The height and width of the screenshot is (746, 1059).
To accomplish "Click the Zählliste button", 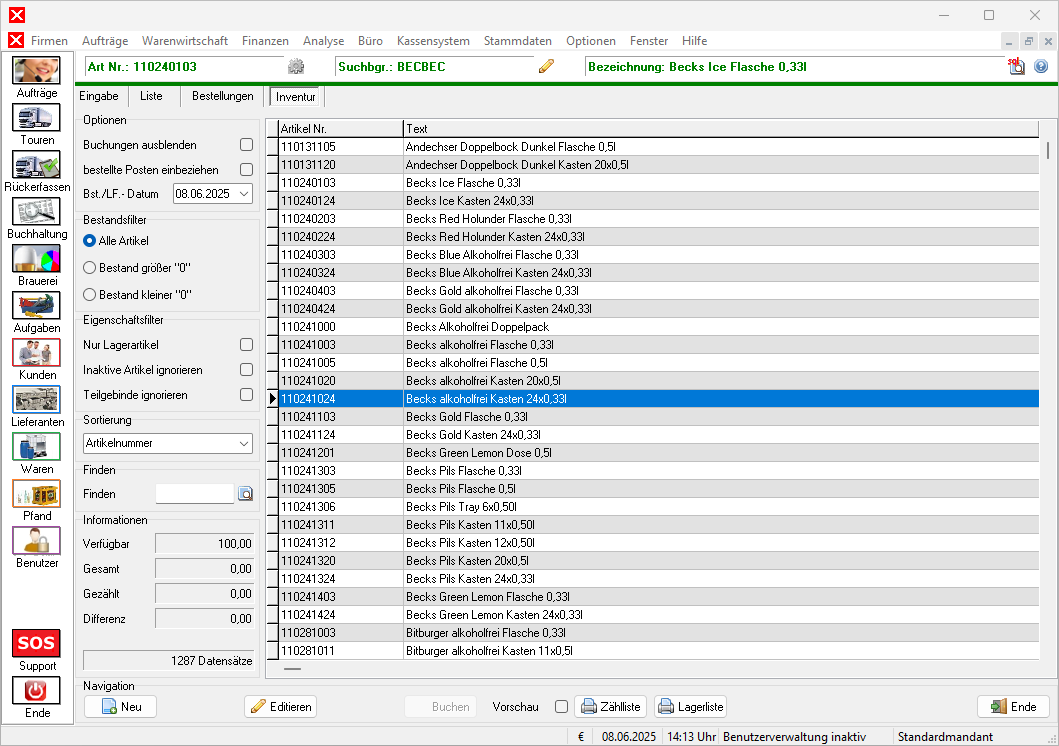I will point(610,706).
